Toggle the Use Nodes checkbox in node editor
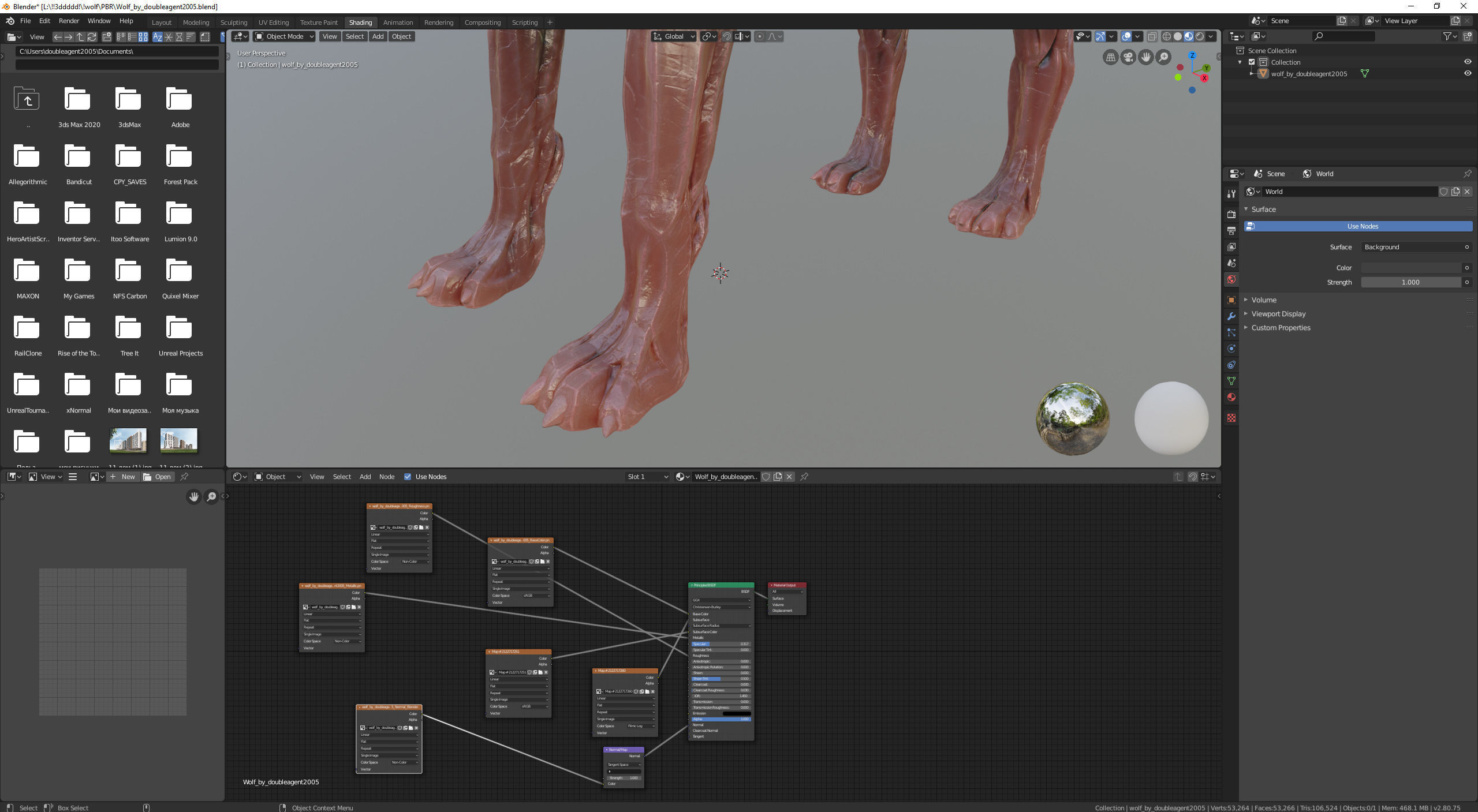The height and width of the screenshot is (812, 1478). point(408,477)
